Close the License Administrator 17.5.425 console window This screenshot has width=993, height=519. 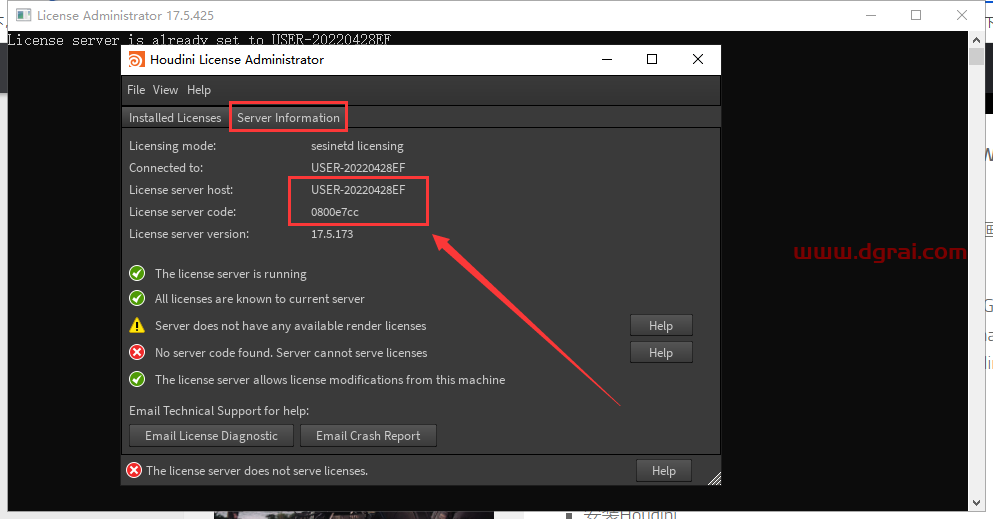point(961,15)
